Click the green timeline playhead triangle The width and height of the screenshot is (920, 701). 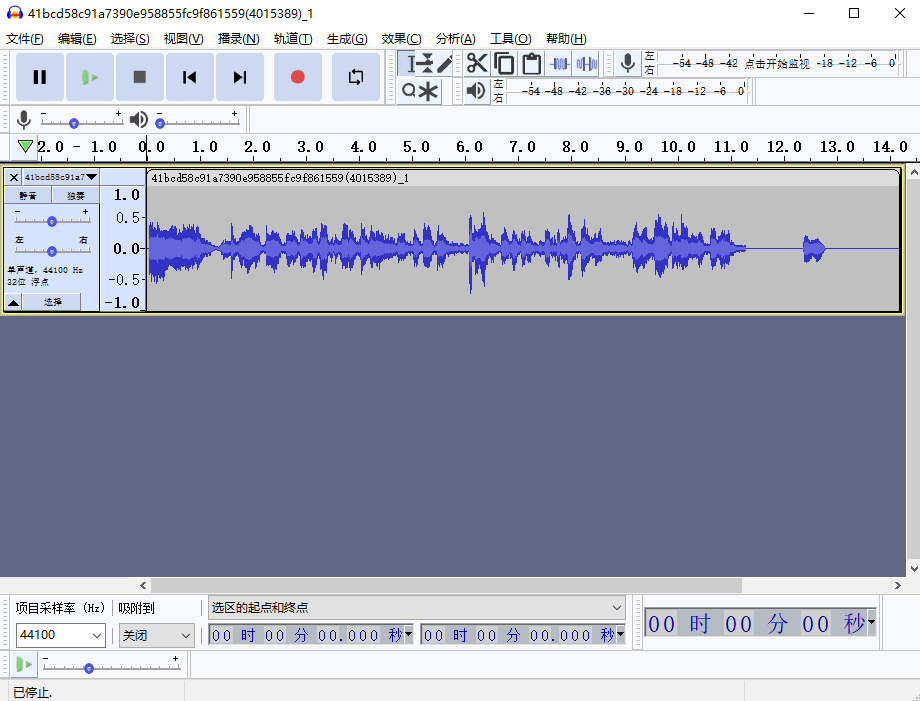[25, 145]
